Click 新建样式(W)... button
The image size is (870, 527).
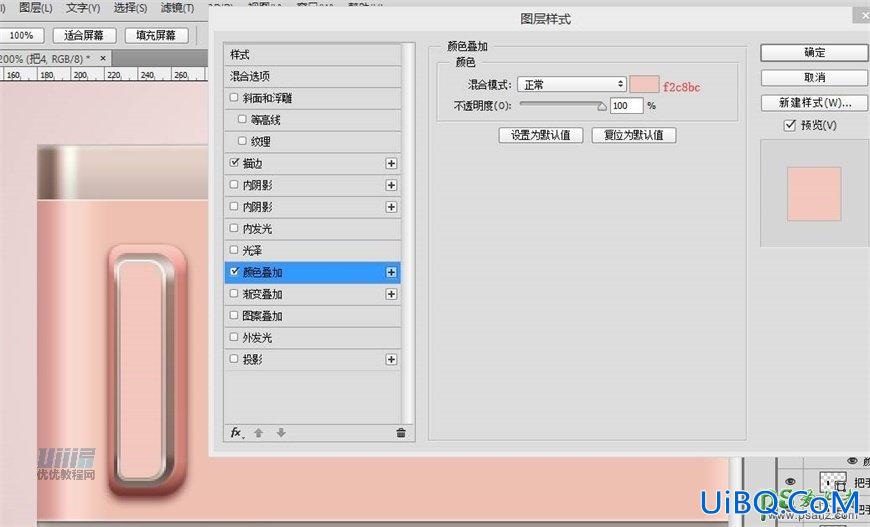click(x=815, y=103)
